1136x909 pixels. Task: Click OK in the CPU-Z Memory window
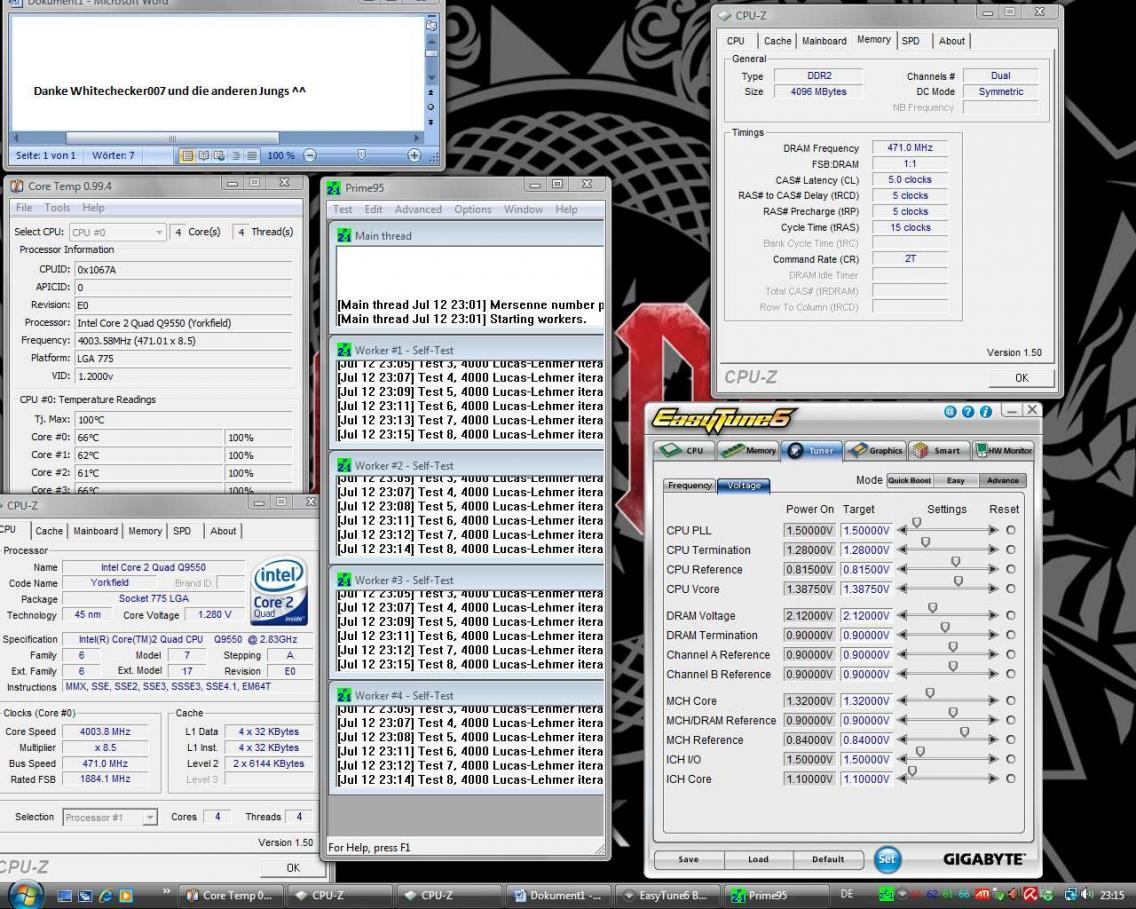[x=1022, y=377]
